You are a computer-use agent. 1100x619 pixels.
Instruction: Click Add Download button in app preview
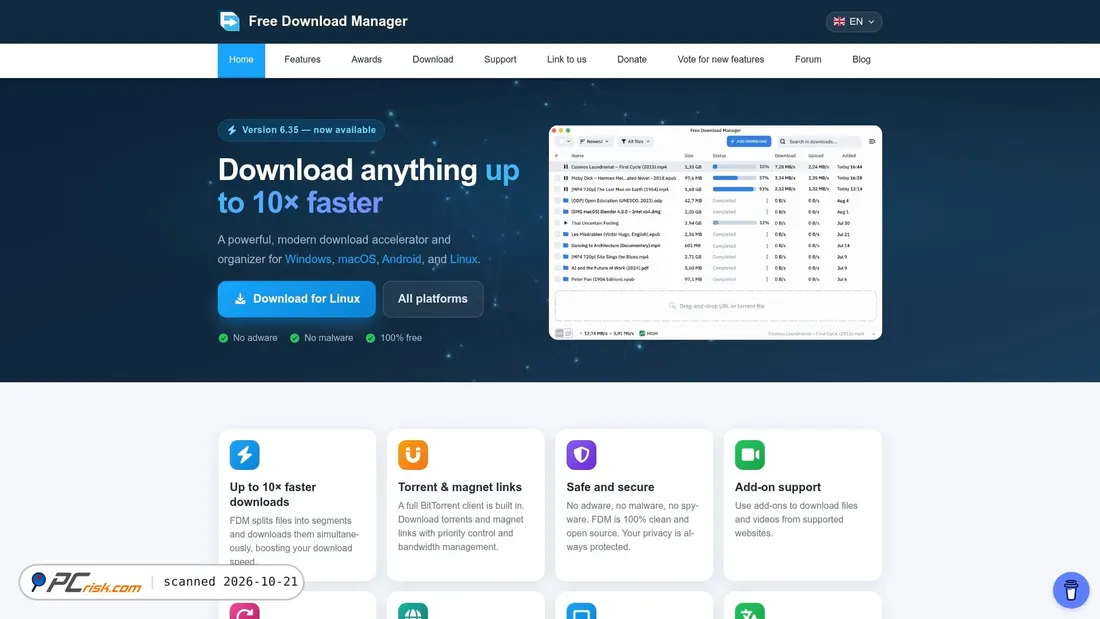(749, 141)
